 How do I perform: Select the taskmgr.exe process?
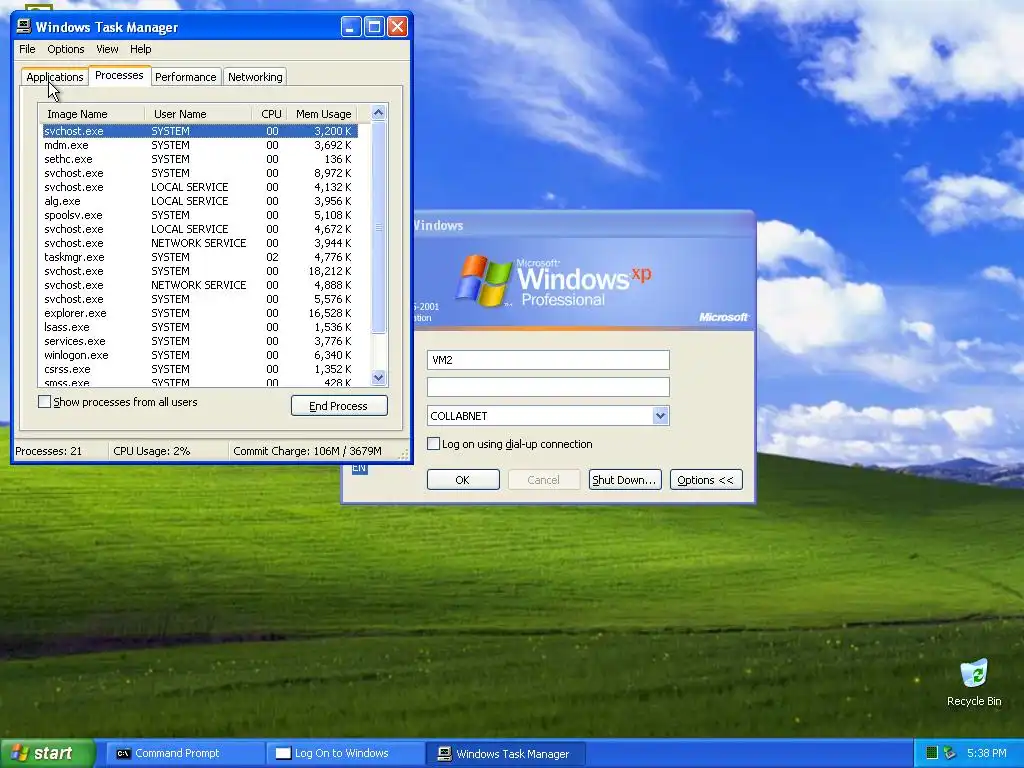point(199,257)
